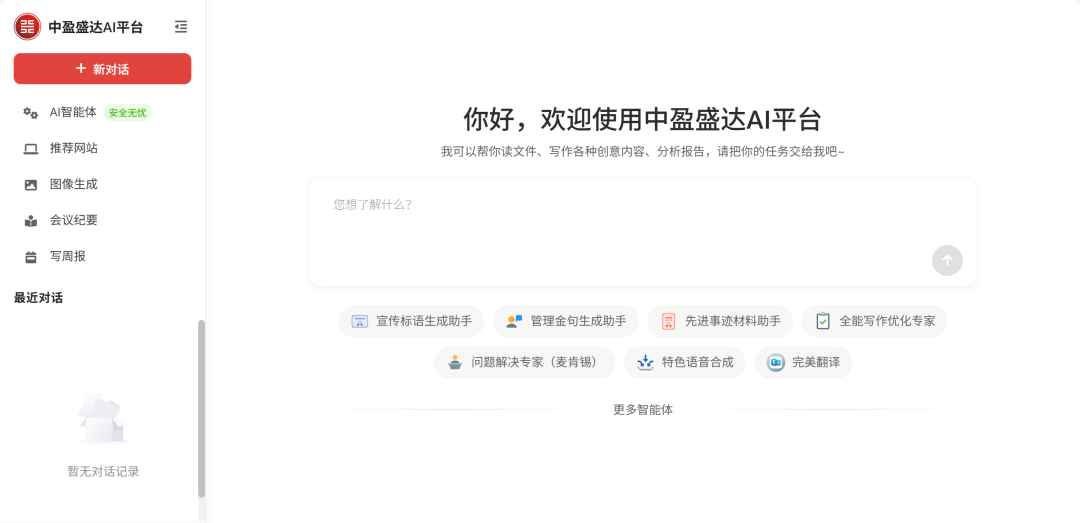Click the reader icon for 会议纪要
The image size is (1080, 523).
click(30, 221)
